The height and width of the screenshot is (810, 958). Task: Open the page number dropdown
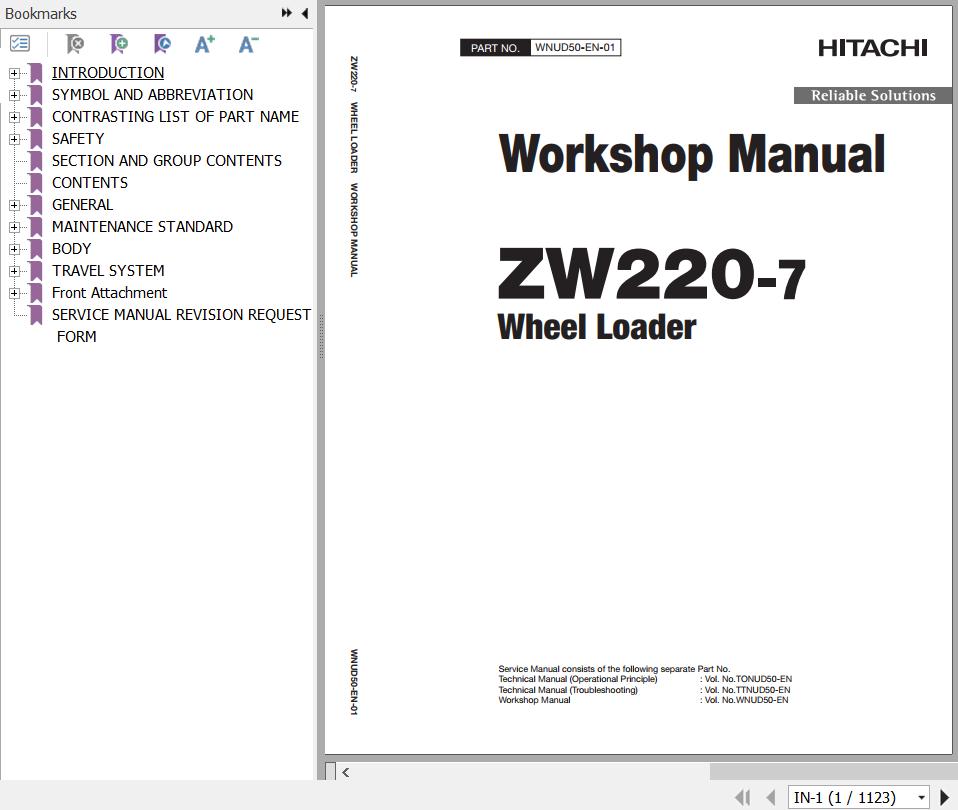pos(921,797)
